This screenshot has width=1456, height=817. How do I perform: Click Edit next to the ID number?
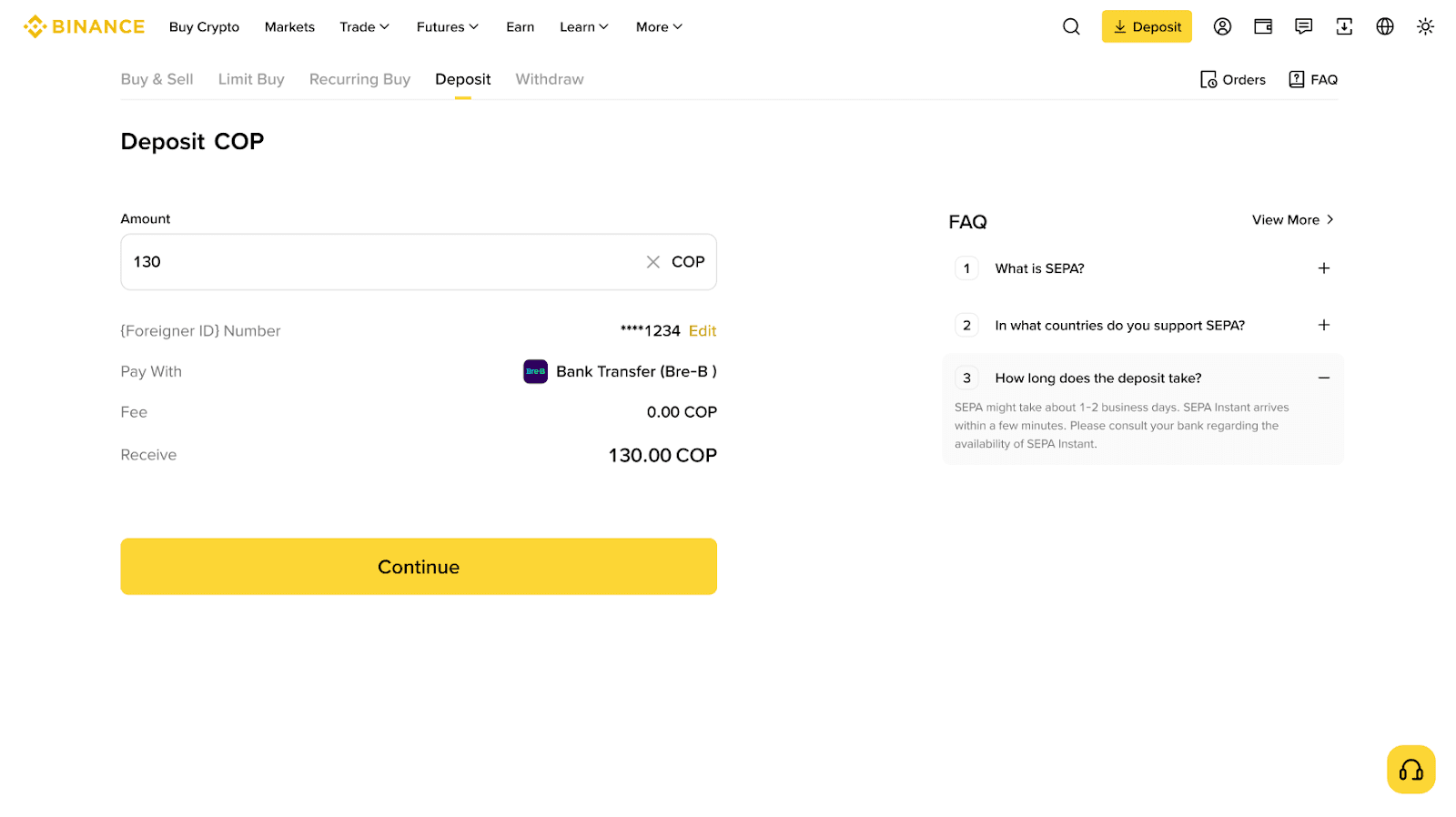[x=703, y=331]
